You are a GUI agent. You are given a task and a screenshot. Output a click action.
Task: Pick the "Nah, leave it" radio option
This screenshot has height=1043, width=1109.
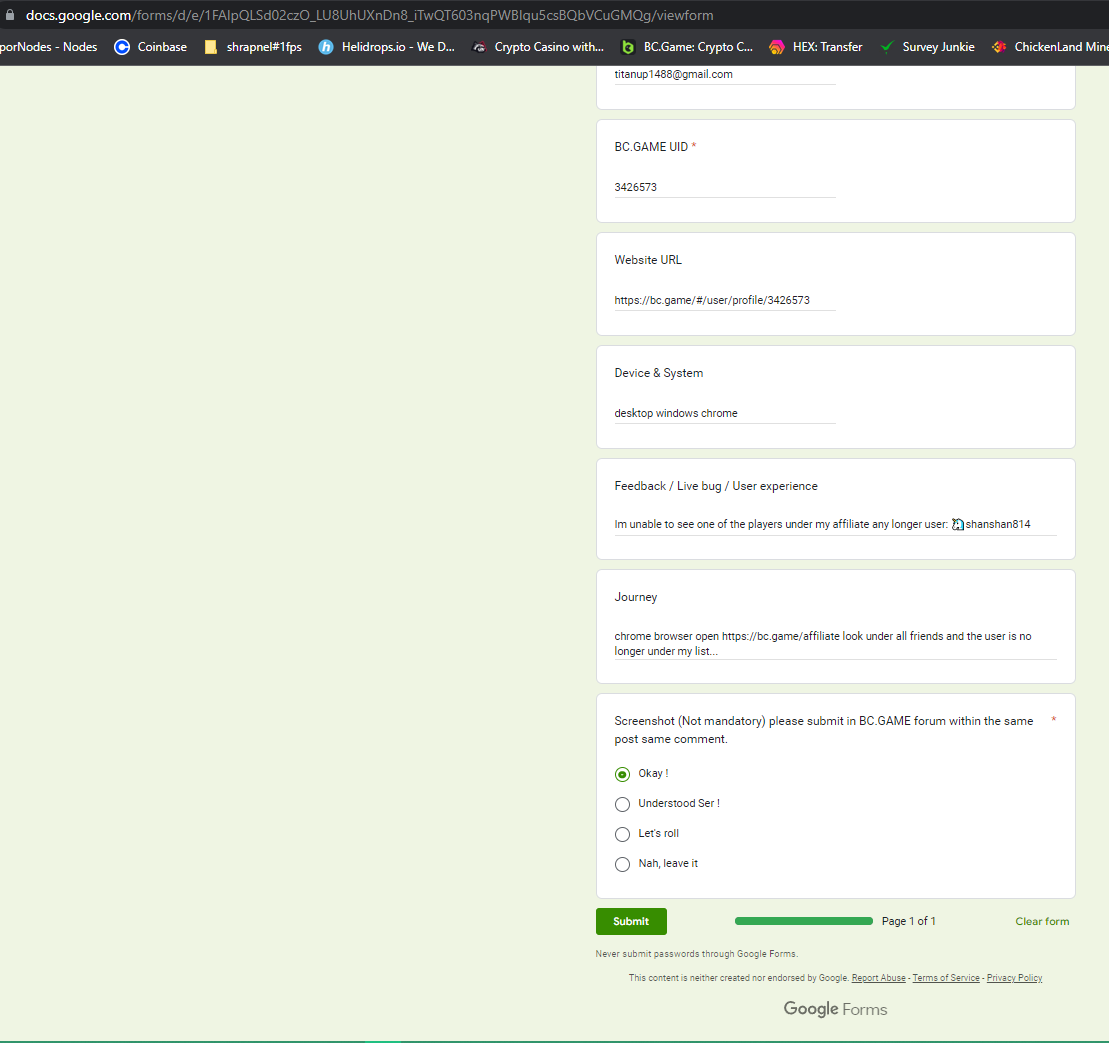click(x=622, y=864)
